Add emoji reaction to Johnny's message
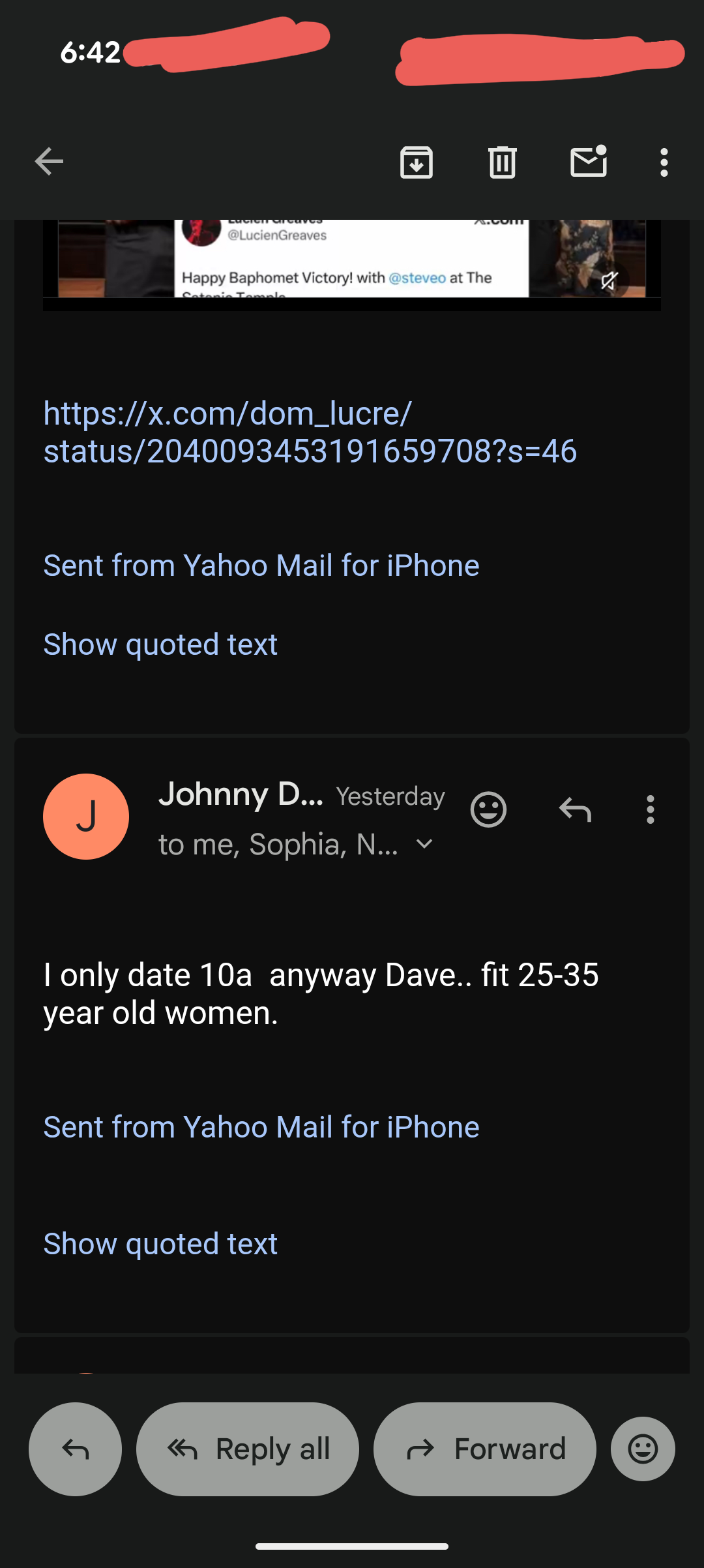Viewport: 704px width, 1568px height. 488,809
